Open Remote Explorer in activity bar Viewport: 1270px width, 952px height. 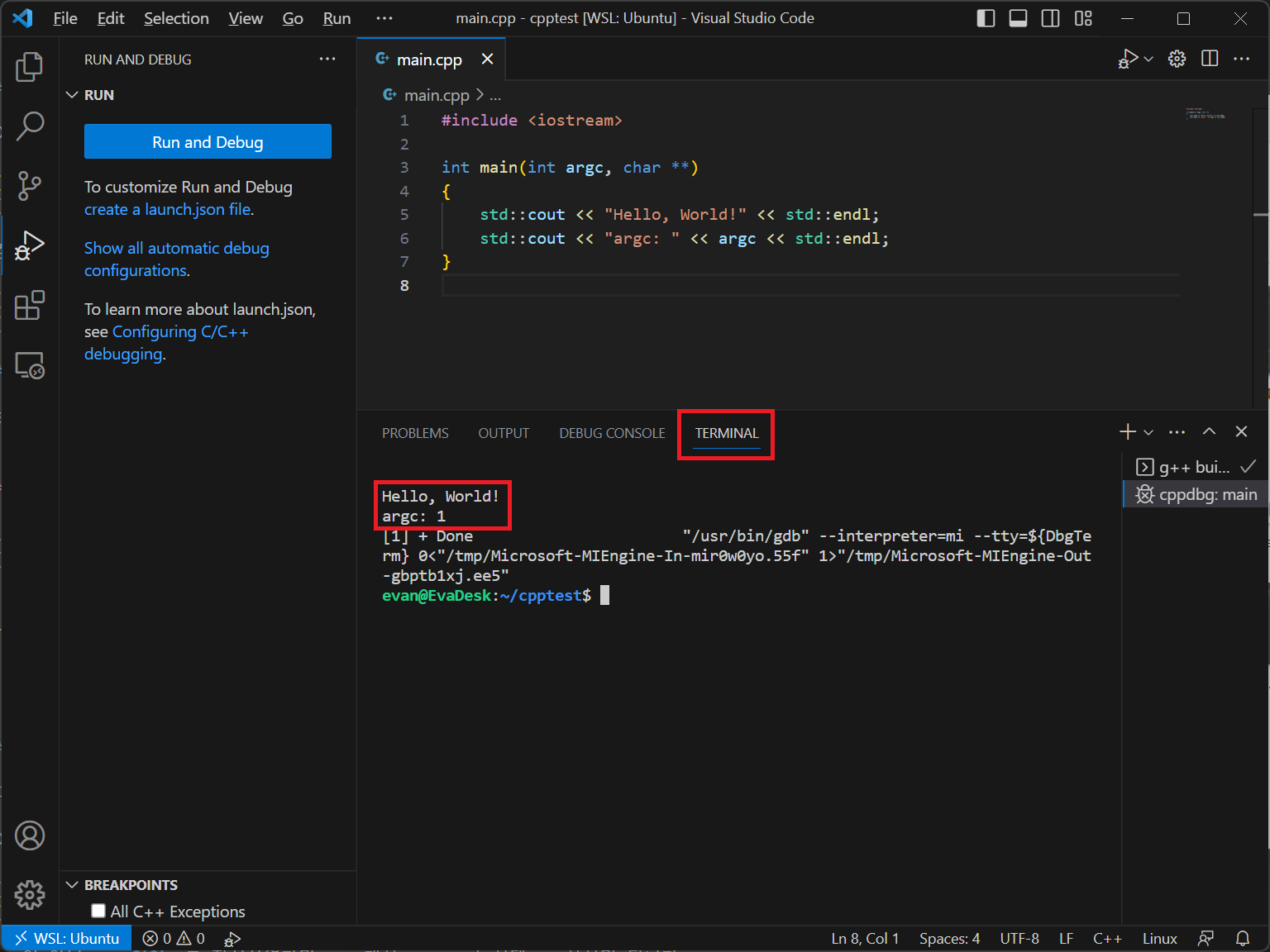tap(30, 365)
